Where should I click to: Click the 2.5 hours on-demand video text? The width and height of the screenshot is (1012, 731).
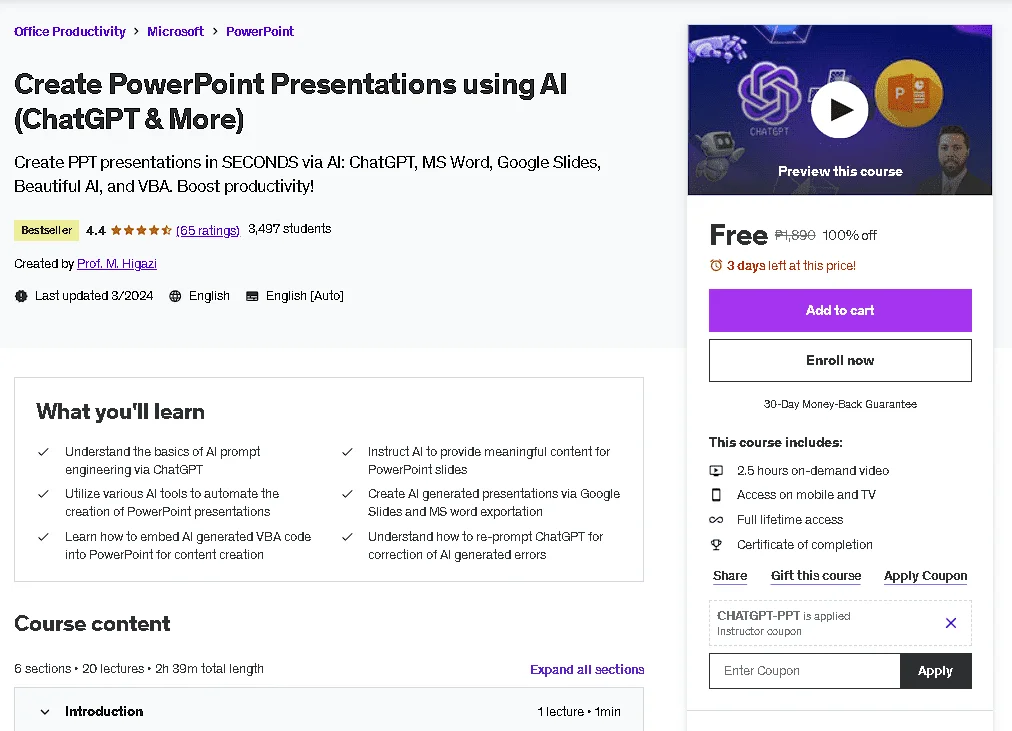(813, 470)
